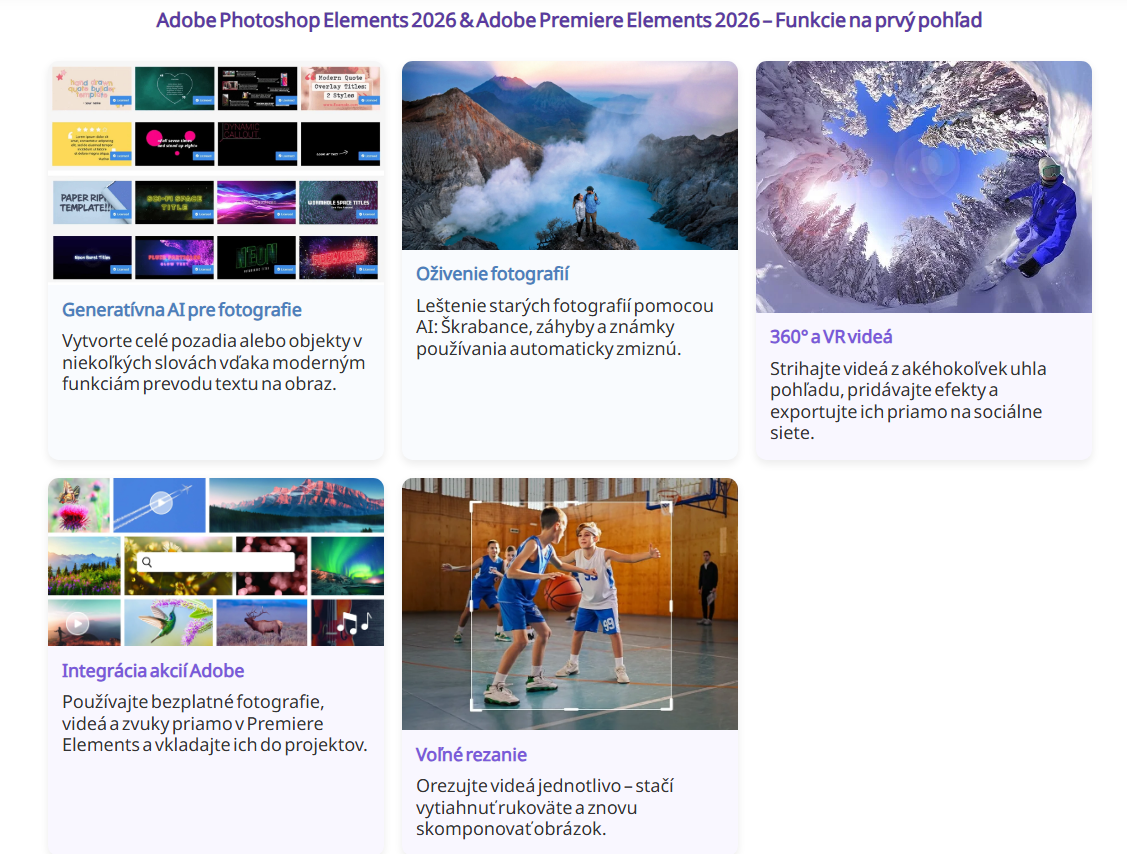Click bottom-right crop corner handle on basketball photo
Screen dimensions: 1127x854
669,708
